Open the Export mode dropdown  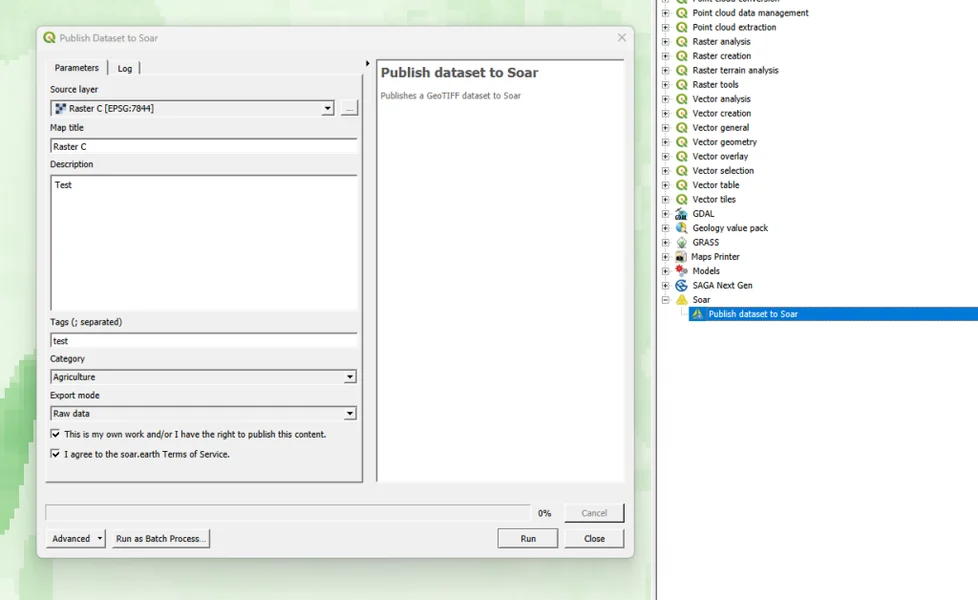tap(349, 413)
